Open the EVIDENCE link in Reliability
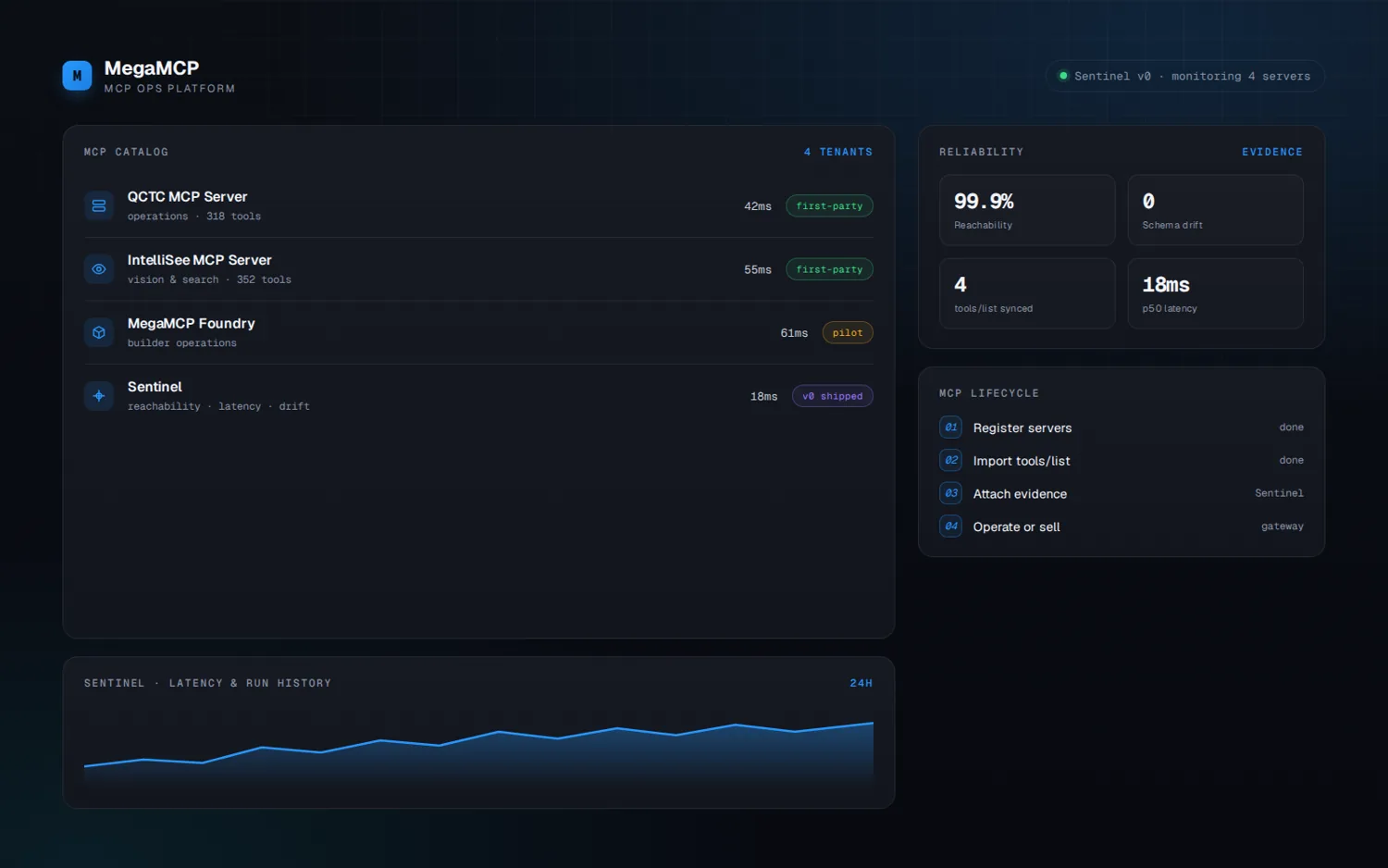 click(1272, 152)
